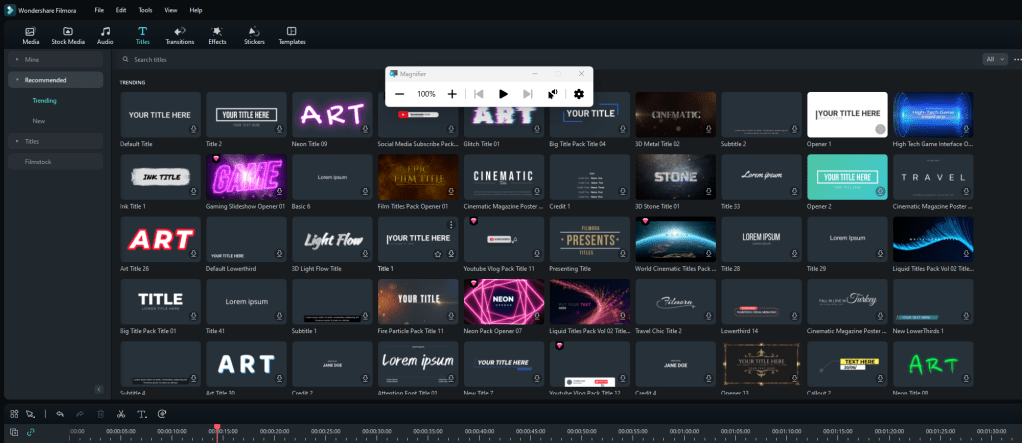Toggle the timeline auto-link icon
The height and width of the screenshot is (443, 1022).
(31, 431)
